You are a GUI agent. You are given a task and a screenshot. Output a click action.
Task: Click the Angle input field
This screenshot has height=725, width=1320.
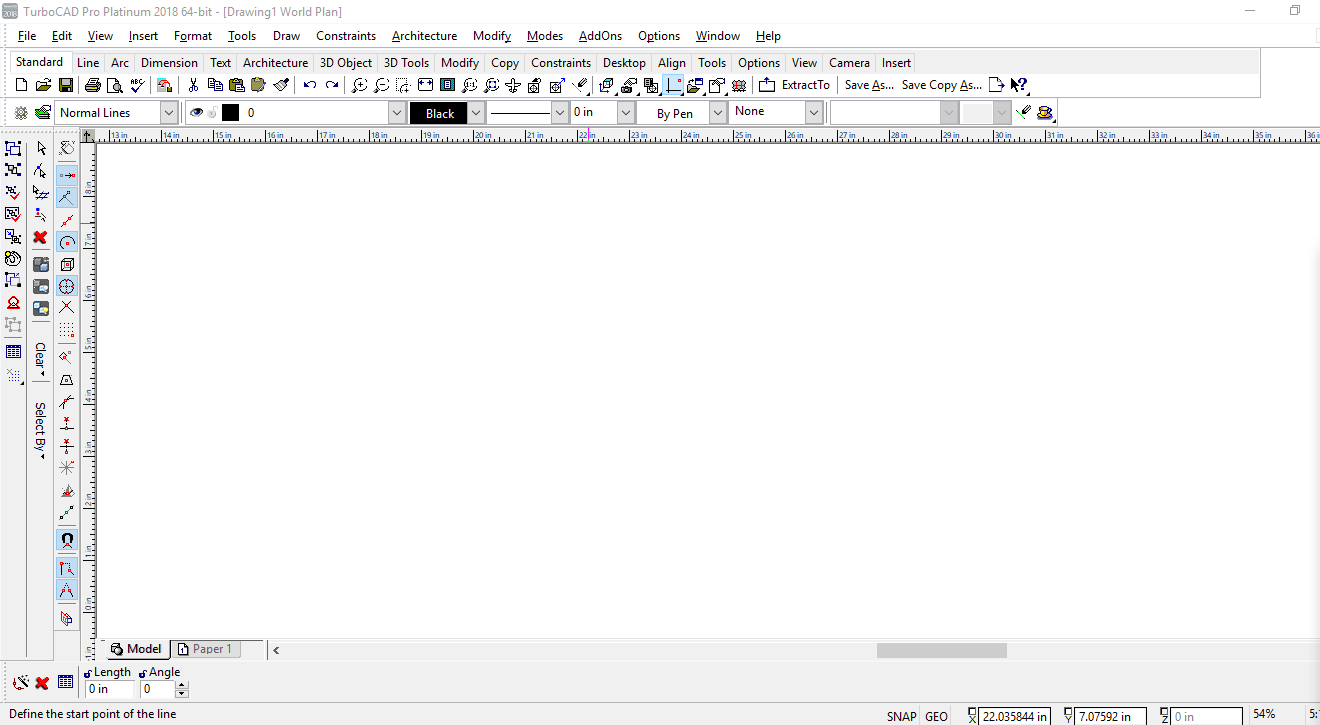157,689
